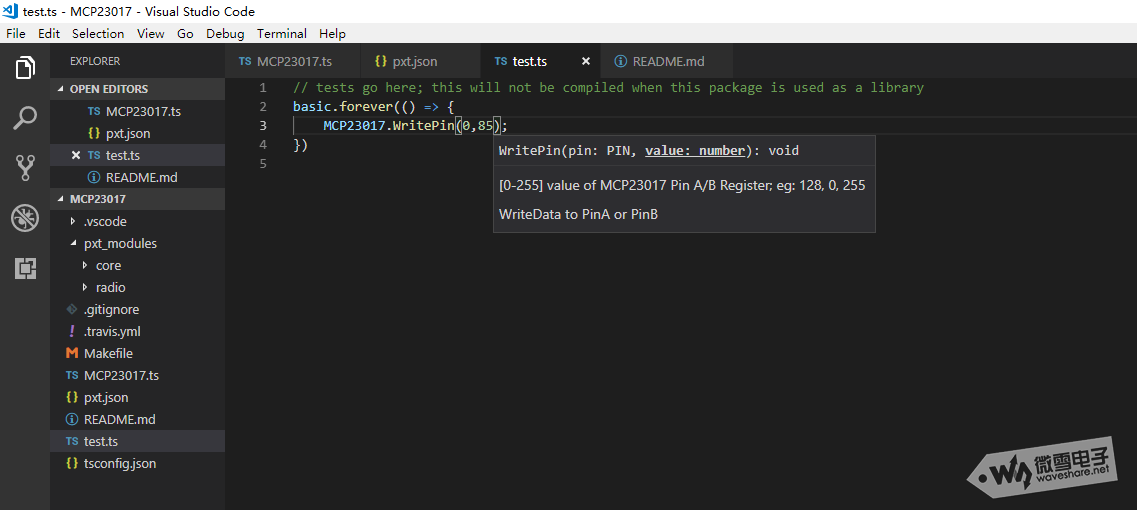
Task: Open .gitignore in the file tree
Action: tap(138, 309)
